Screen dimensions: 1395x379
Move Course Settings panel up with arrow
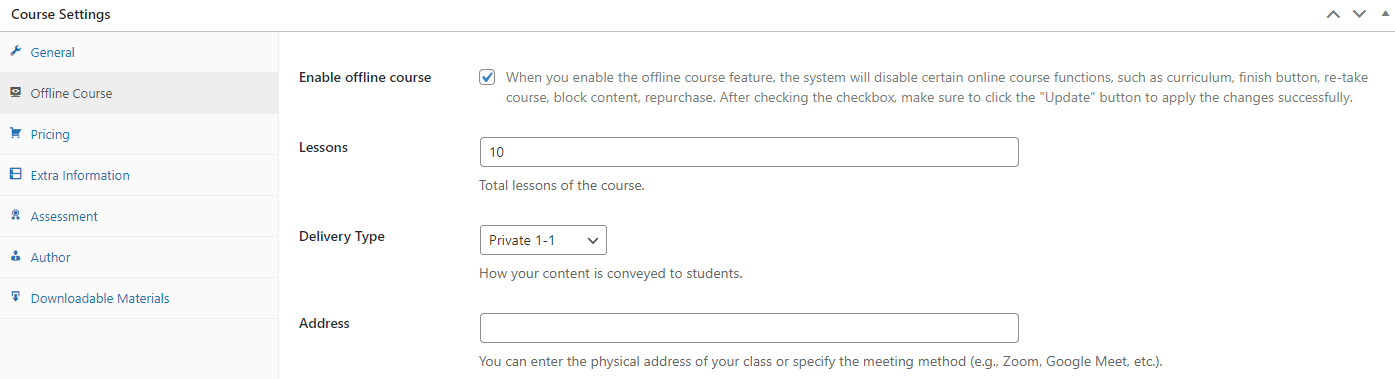click(x=1332, y=14)
